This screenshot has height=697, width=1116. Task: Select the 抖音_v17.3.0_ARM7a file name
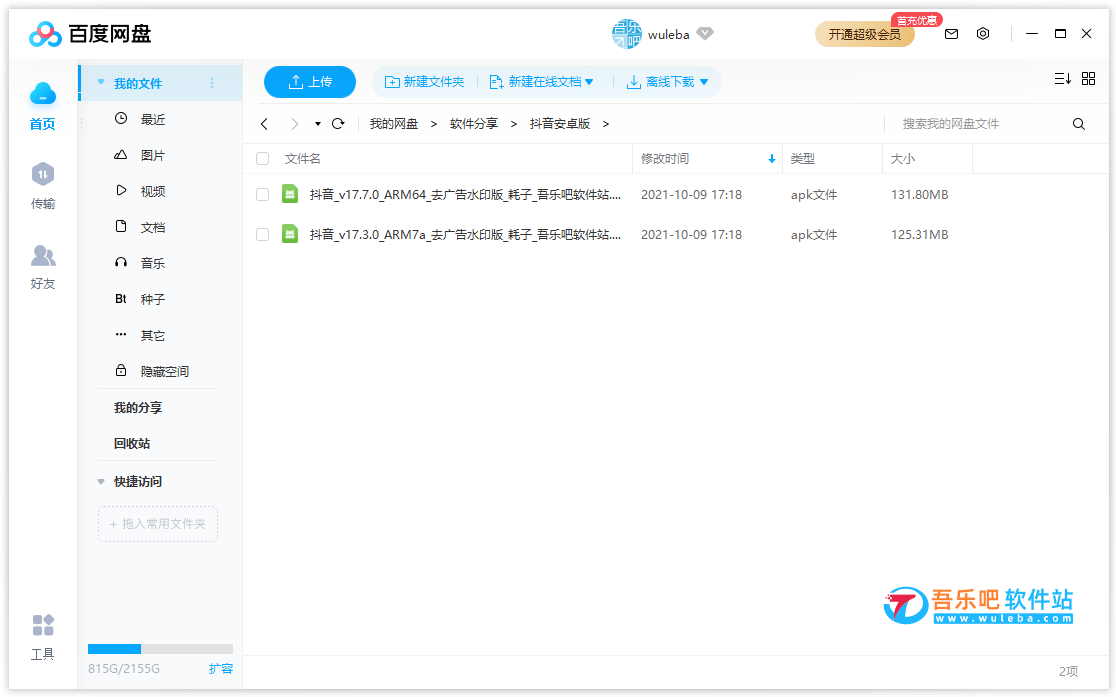click(465, 234)
